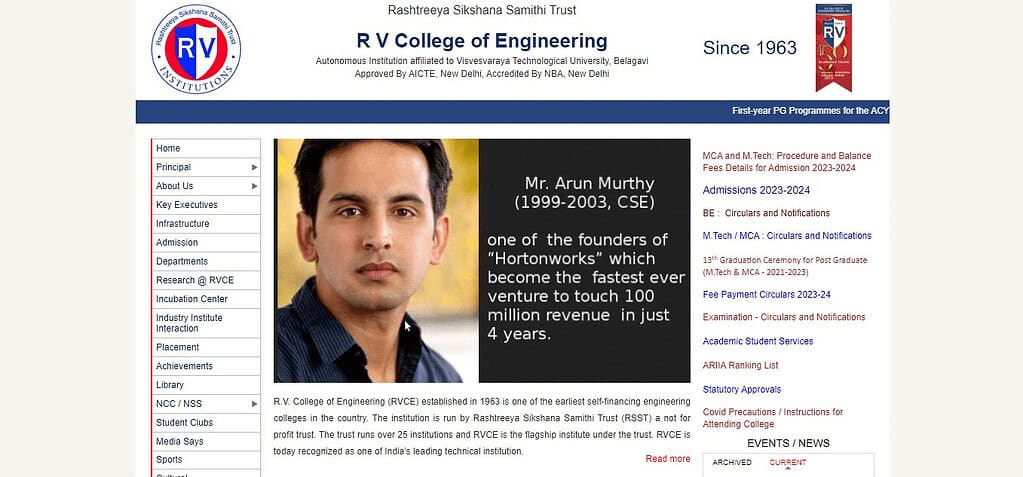The width and height of the screenshot is (1023, 477).
Task: Go to the Infrastructure page
Action: 206,224
